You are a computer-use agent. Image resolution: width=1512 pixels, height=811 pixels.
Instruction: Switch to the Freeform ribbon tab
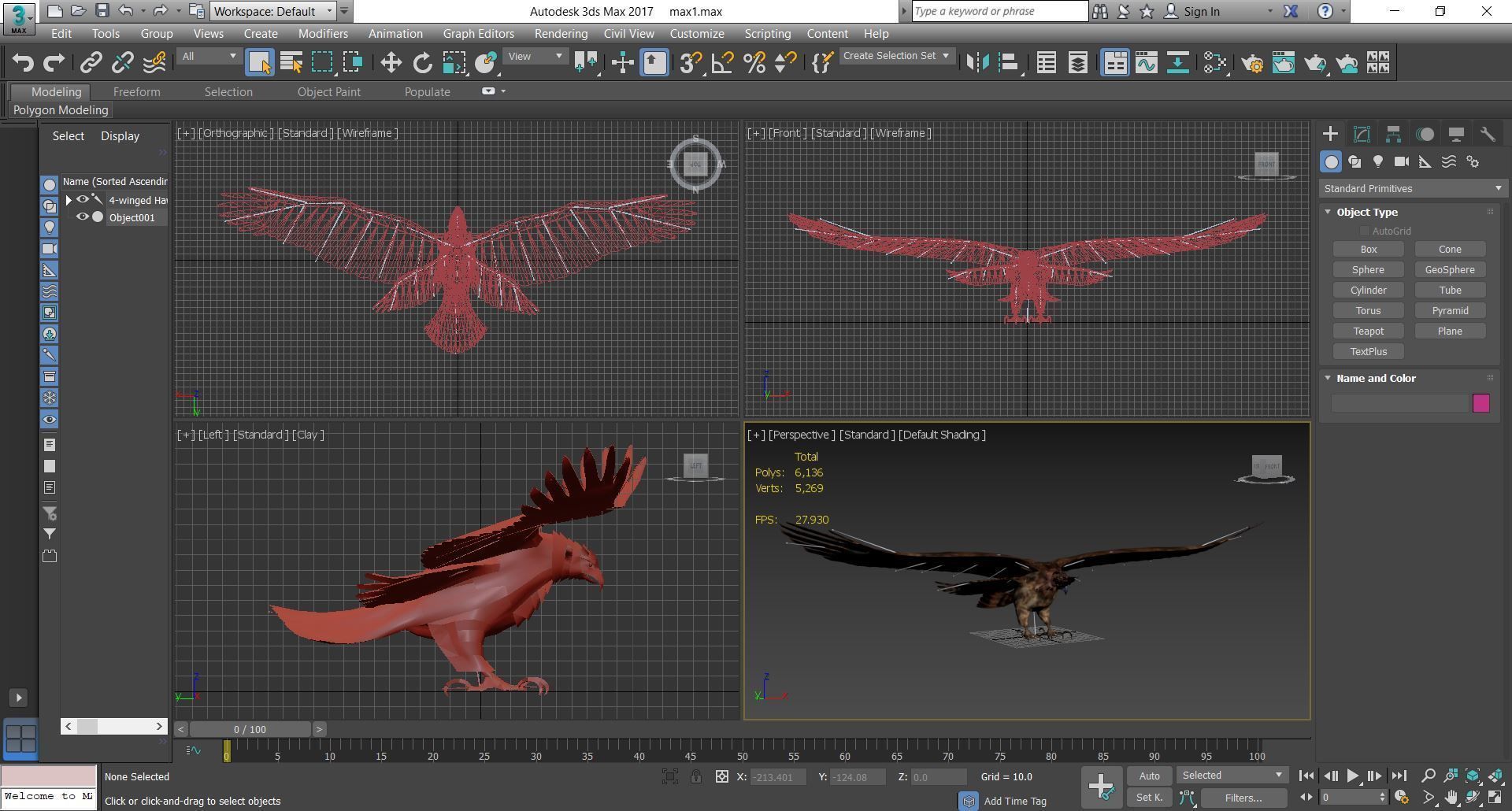pyautogui.click(x=136, y=91)
